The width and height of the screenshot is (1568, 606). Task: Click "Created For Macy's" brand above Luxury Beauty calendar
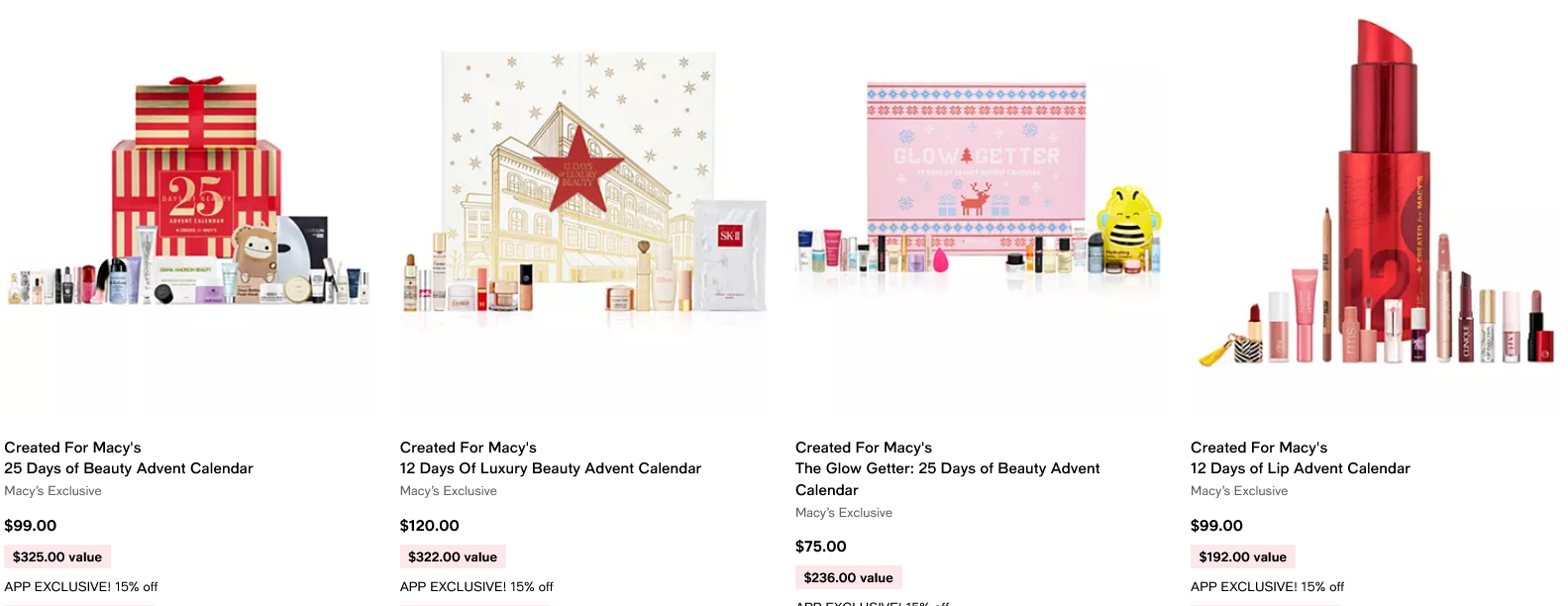468,448
